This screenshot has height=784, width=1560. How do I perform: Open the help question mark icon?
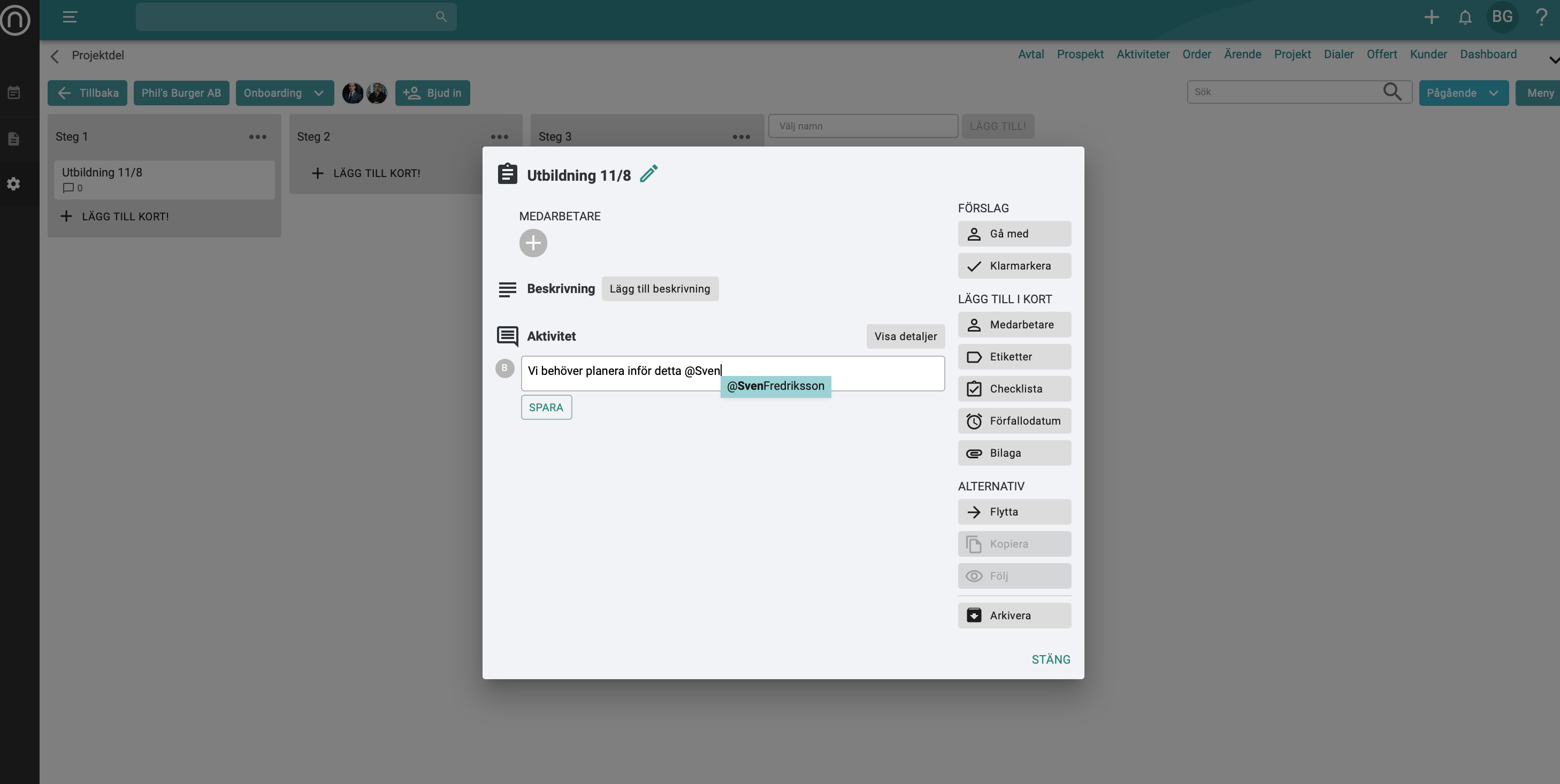(x=1541, y=17)
